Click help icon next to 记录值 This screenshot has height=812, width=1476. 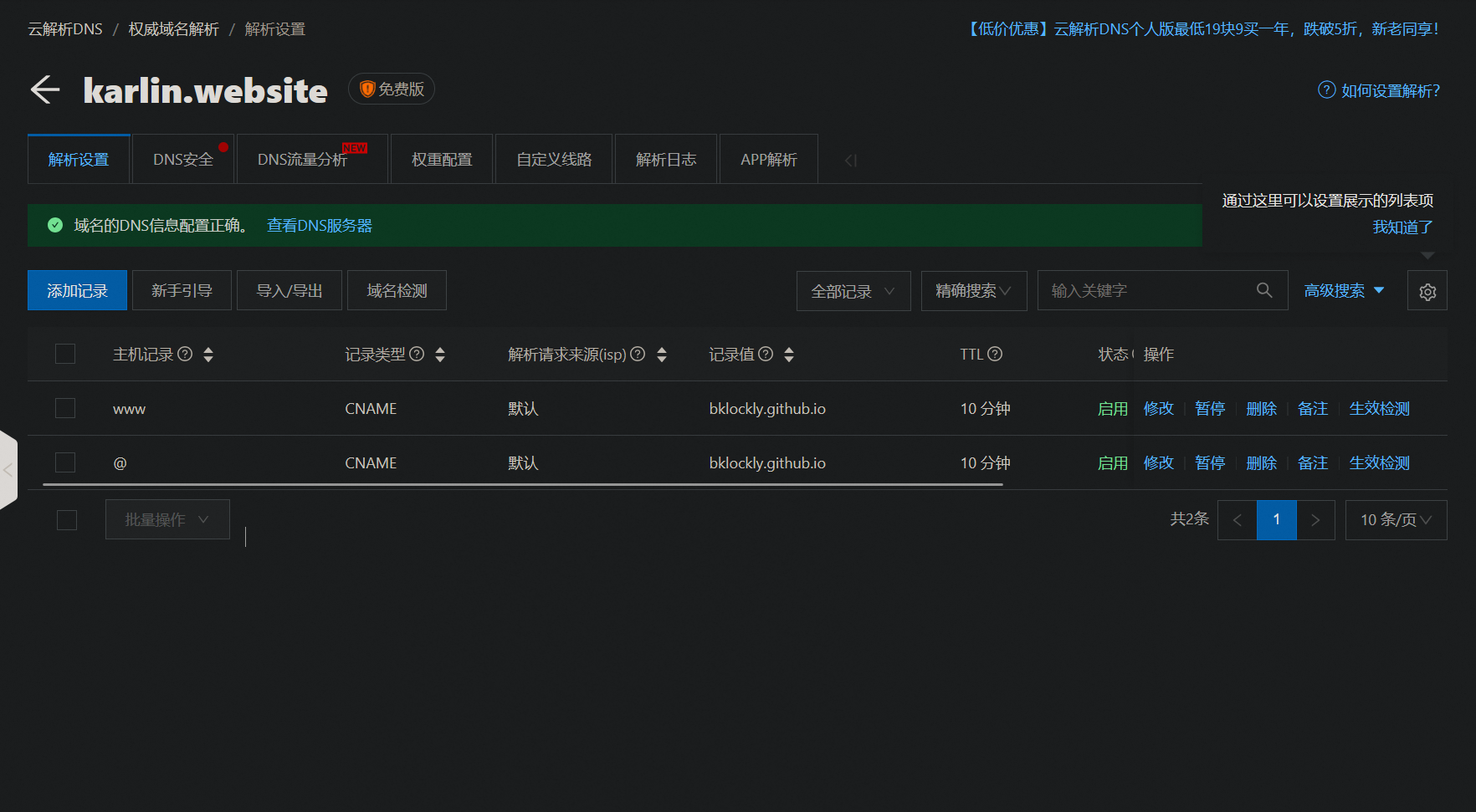[766, 354]
